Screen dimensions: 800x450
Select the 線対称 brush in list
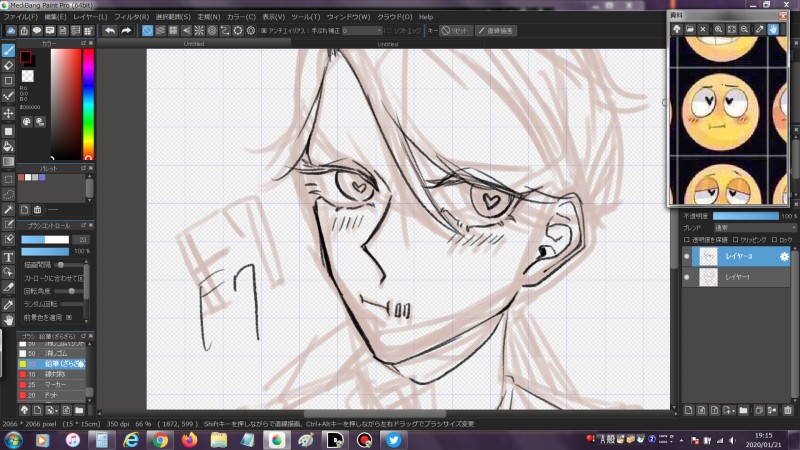(x=52, y=374)
